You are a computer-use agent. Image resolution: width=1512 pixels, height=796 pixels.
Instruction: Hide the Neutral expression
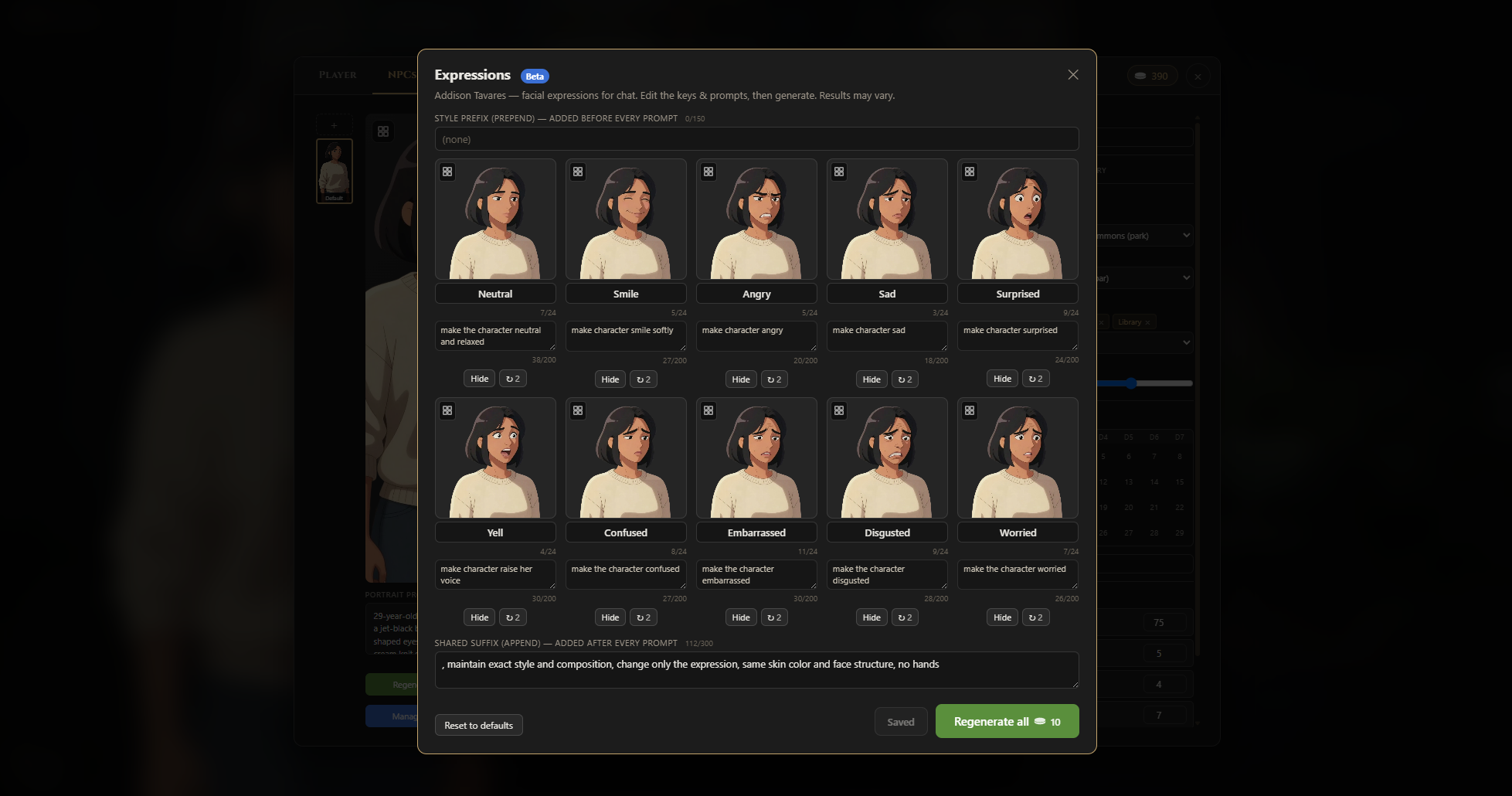point(480,379)
